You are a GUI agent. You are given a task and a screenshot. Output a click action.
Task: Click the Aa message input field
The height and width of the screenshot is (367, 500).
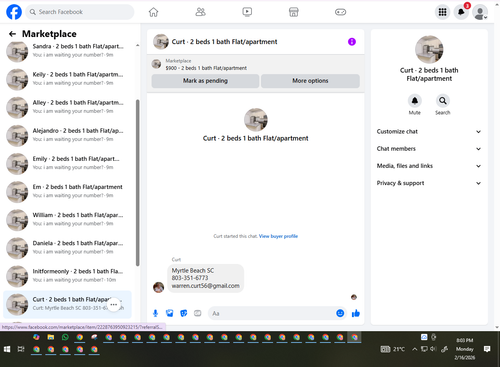[x=272, y=313]
